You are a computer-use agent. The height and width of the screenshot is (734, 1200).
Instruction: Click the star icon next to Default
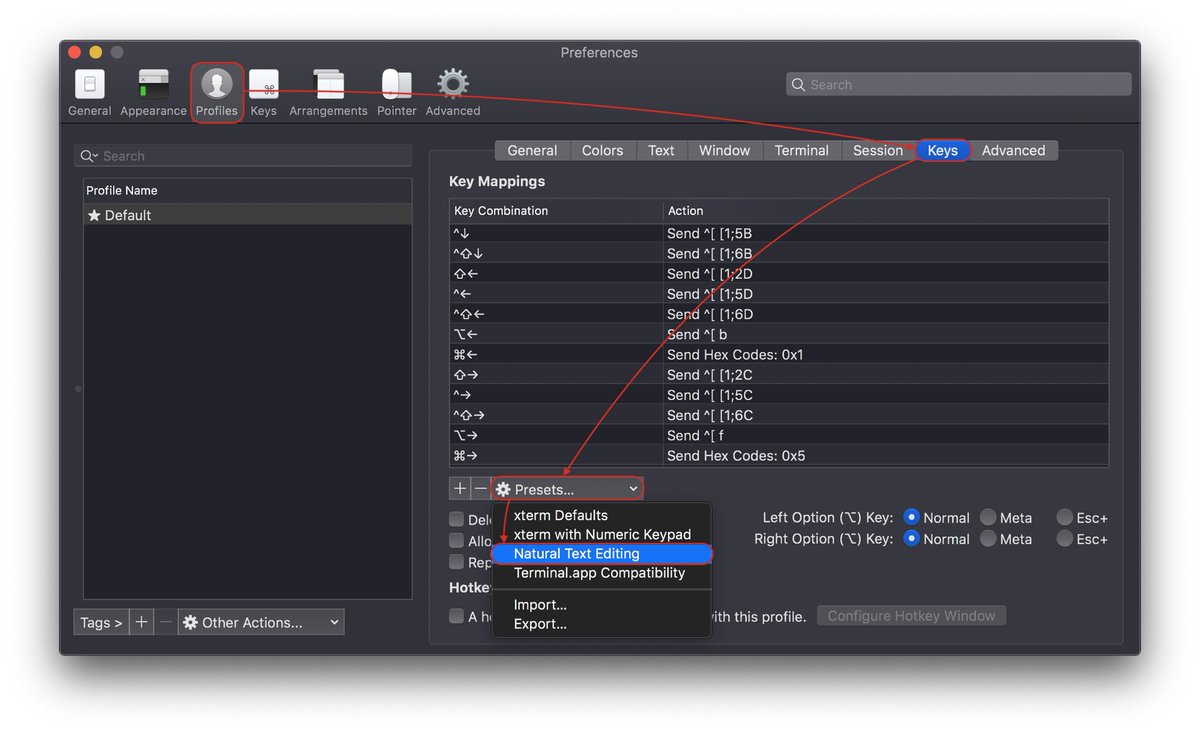[x=95, y=215]
